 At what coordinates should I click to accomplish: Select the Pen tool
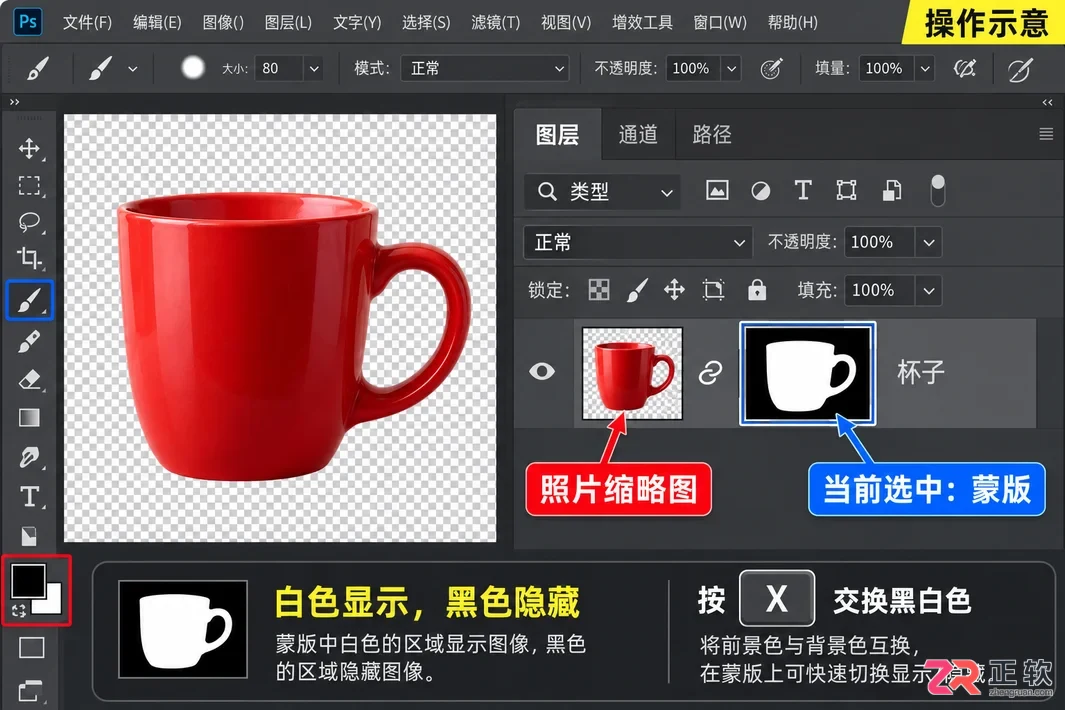[x=29, y=457]
